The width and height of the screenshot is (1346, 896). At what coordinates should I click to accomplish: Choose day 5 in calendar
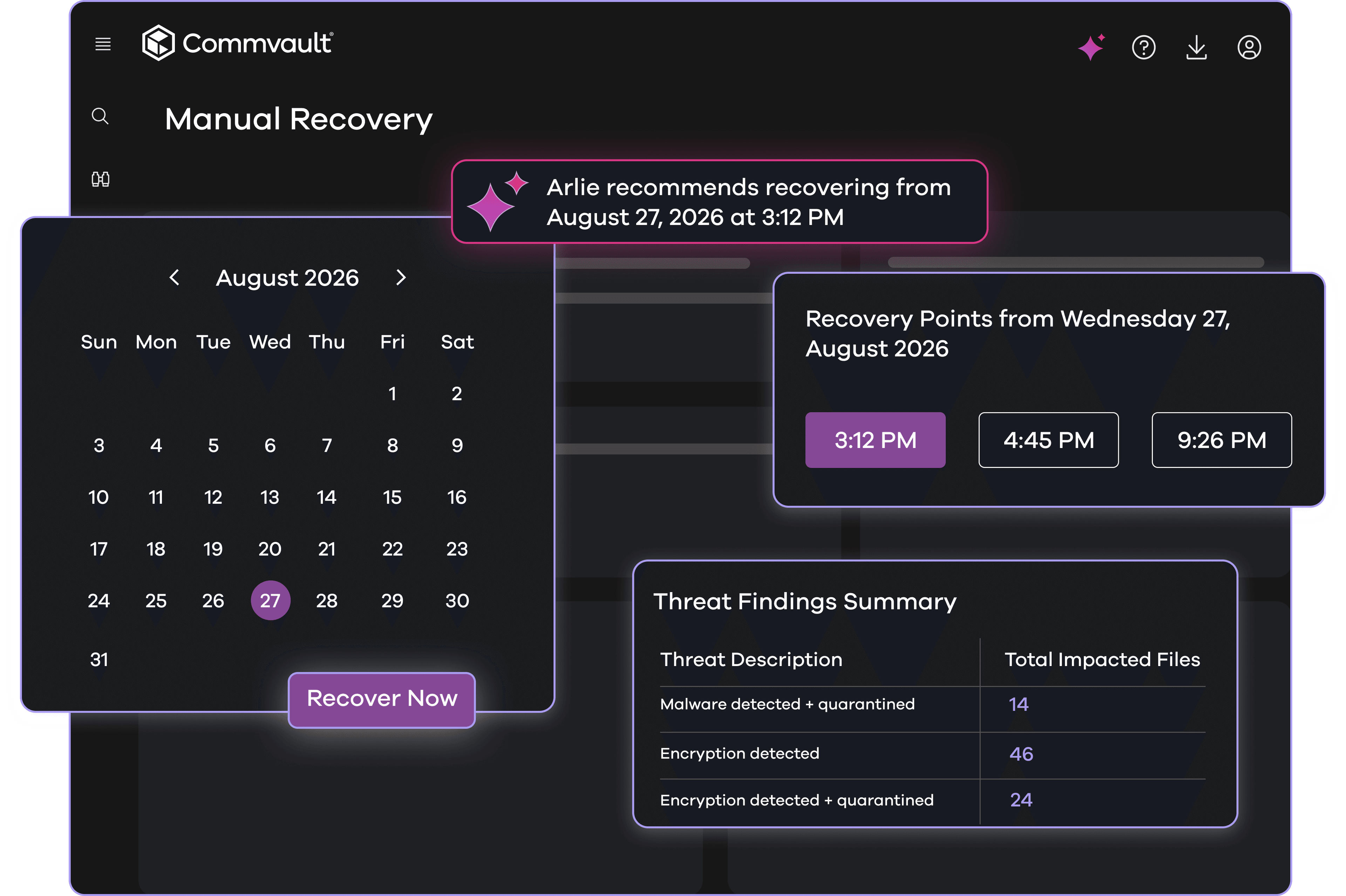[213, 446]
